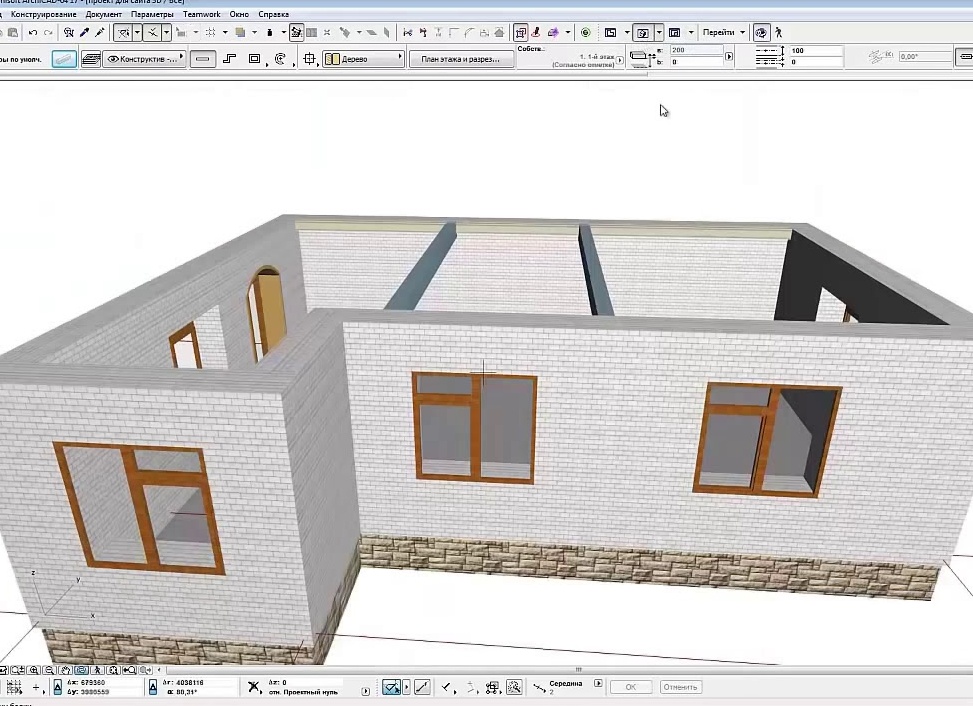Screen dimensions: 973x706
Task: Click the zoom in magnifier icon
Action: tap(34, 670)
